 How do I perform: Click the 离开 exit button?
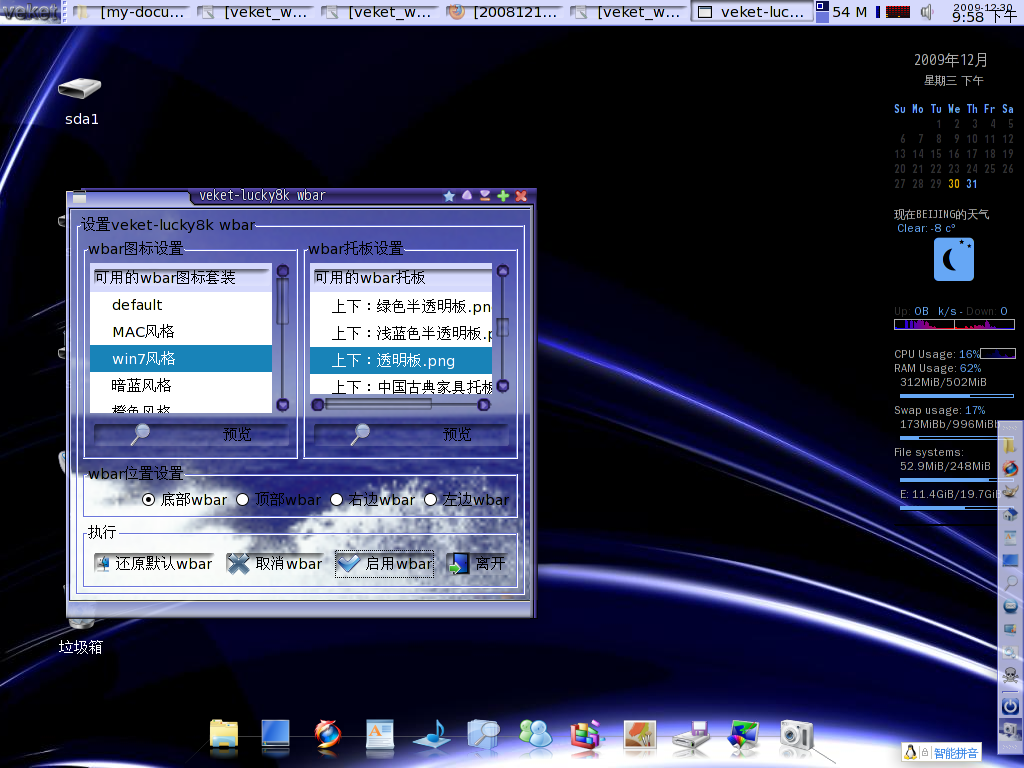pyautogui.click(x=479, y=564)
